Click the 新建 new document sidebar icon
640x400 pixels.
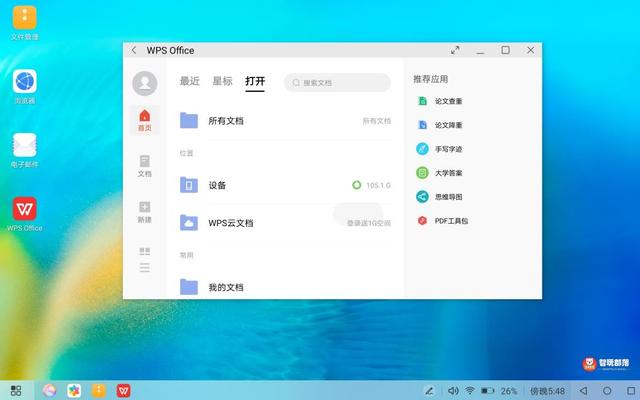(x=144, y=212)
